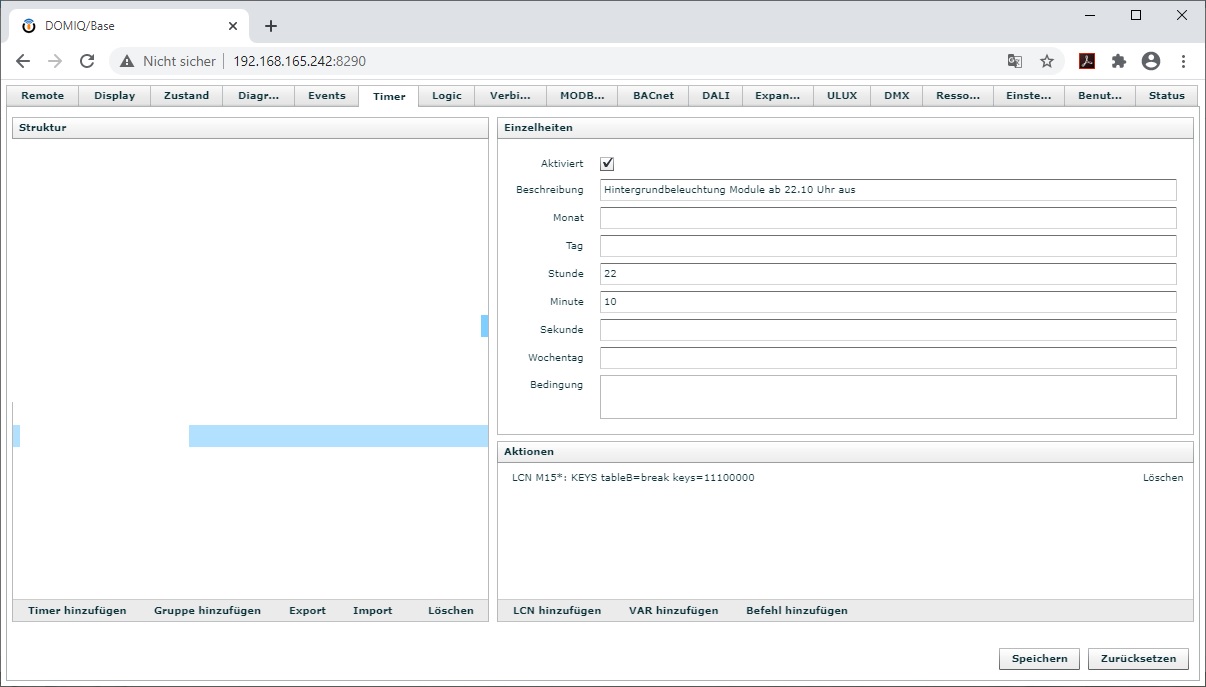Click the browser back arrow
Viewport: 1206px width, 687px height.
click(23, 61)
